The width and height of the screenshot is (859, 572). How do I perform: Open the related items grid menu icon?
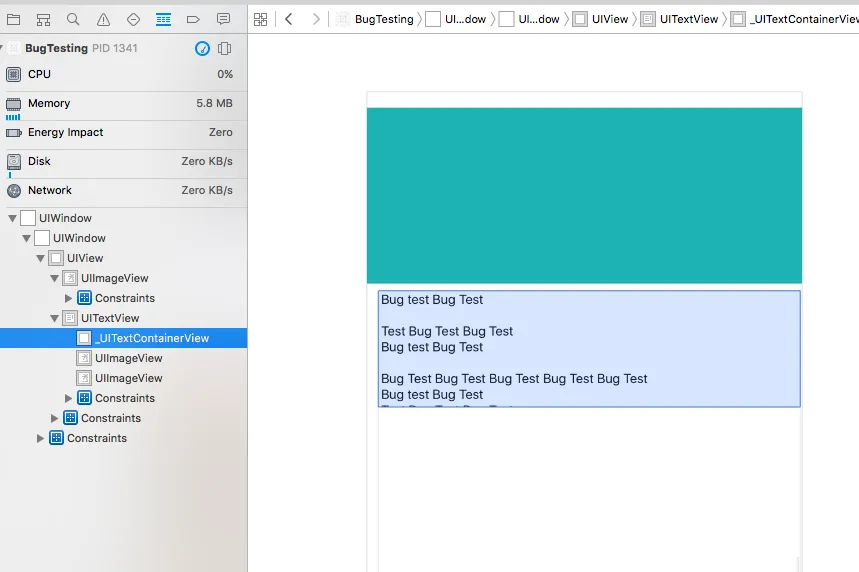click(x=261, y=20)
